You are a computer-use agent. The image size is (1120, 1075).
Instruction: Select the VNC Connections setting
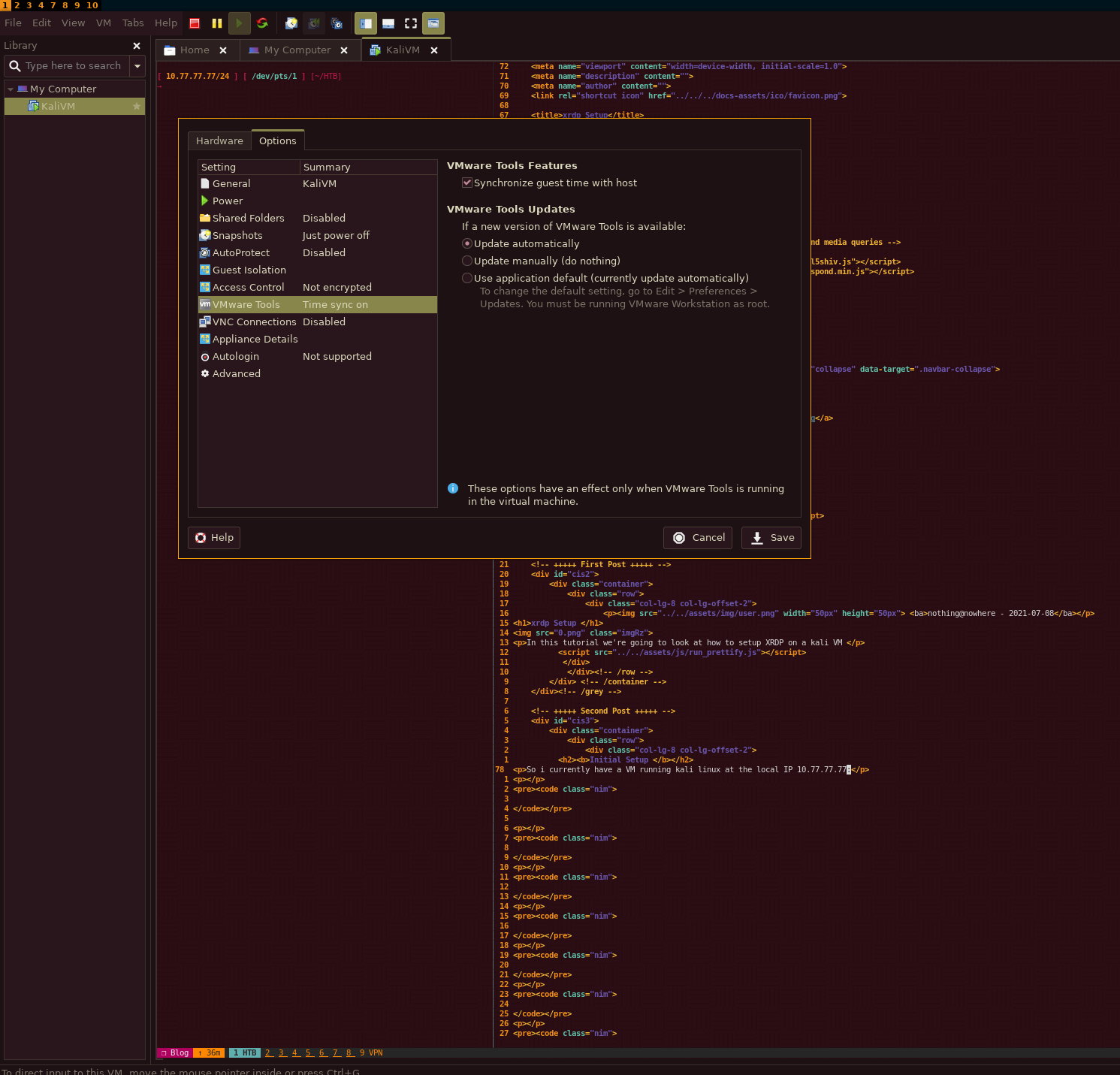click(317, 322)
